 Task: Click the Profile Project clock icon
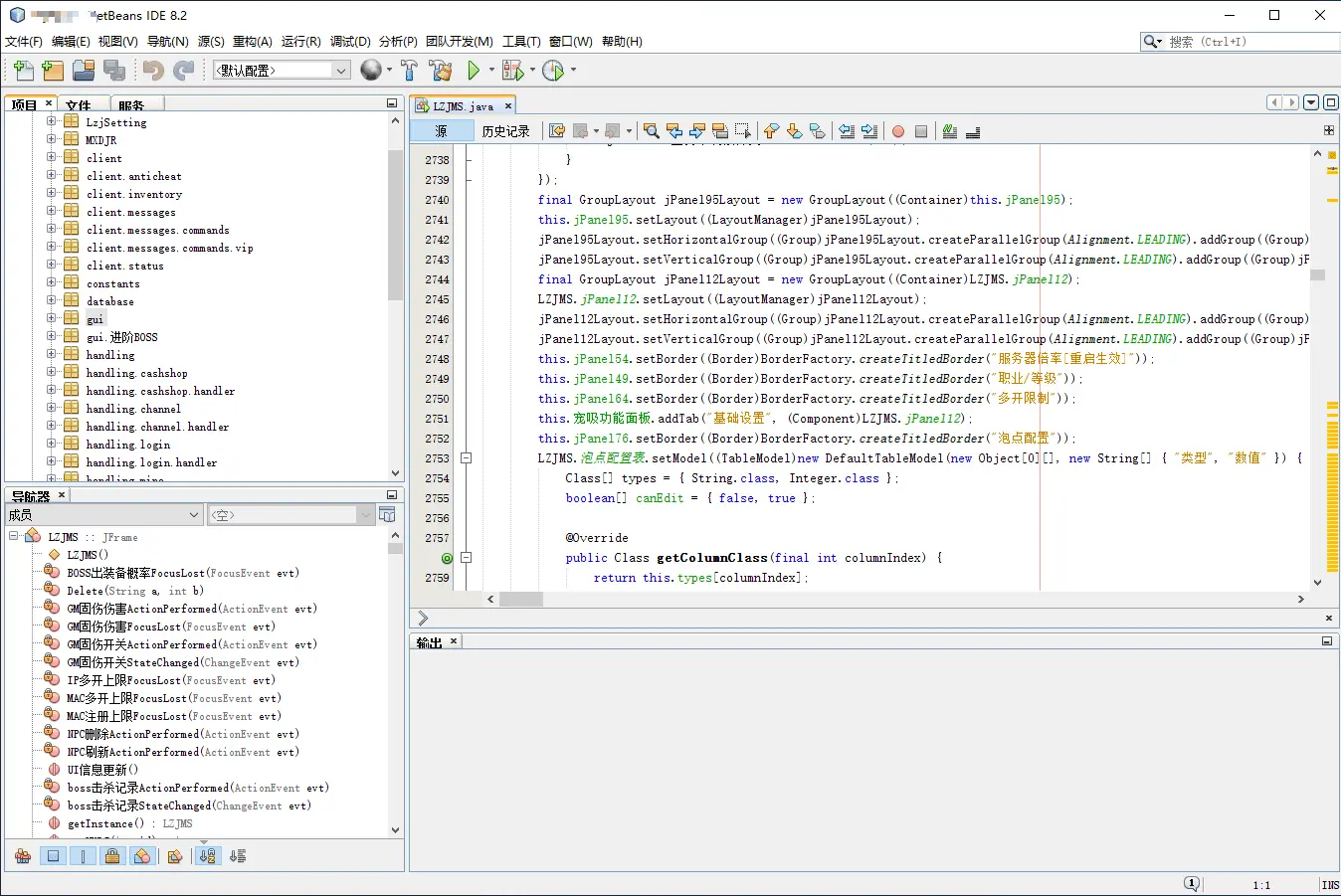553,70
